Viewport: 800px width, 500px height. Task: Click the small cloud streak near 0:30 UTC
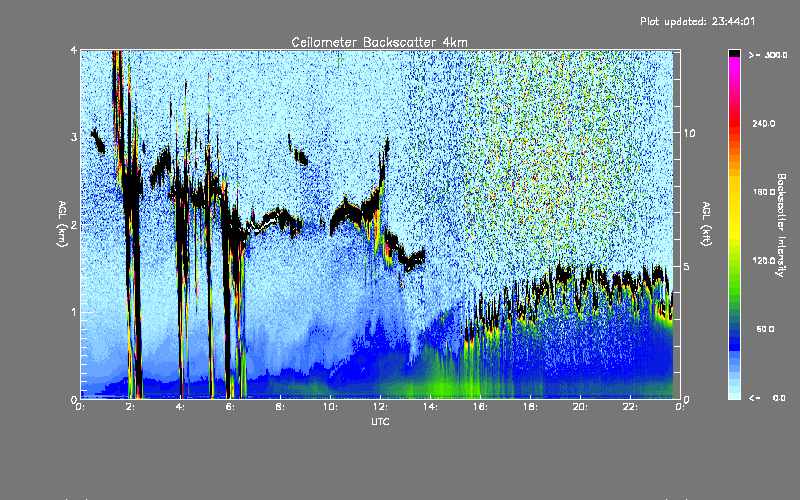coord(98,141)
